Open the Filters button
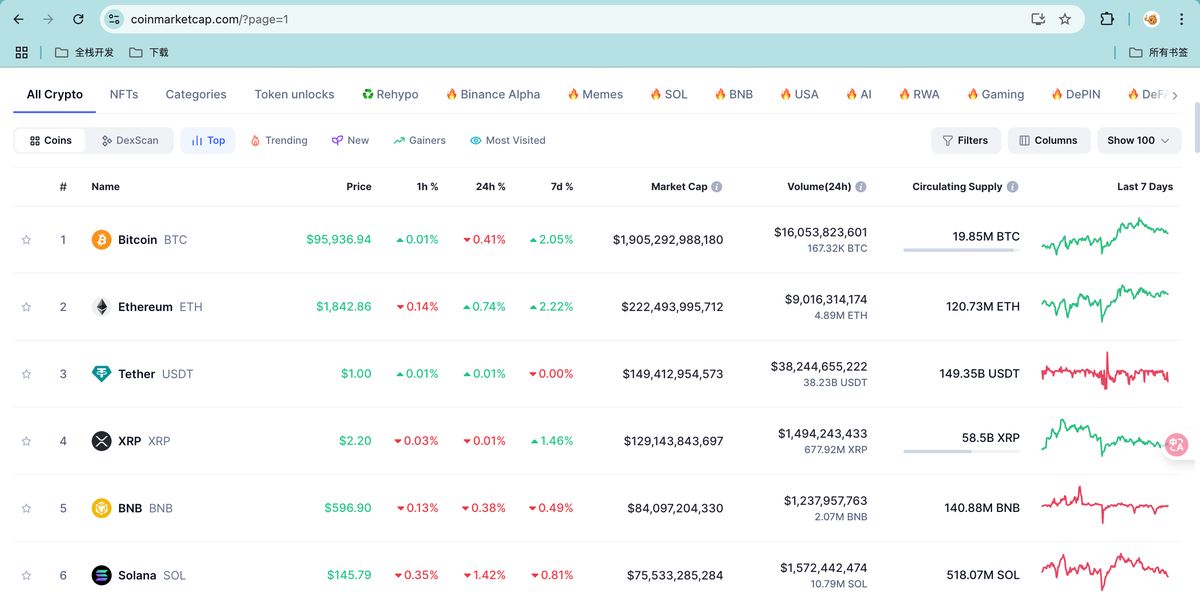Screen dimensions: 1200x592 tap(964, 141)
